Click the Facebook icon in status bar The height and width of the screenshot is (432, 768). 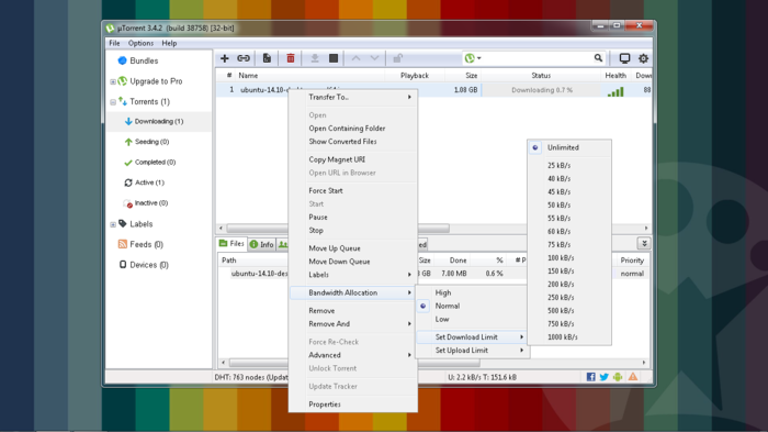[x=591, y=377]
